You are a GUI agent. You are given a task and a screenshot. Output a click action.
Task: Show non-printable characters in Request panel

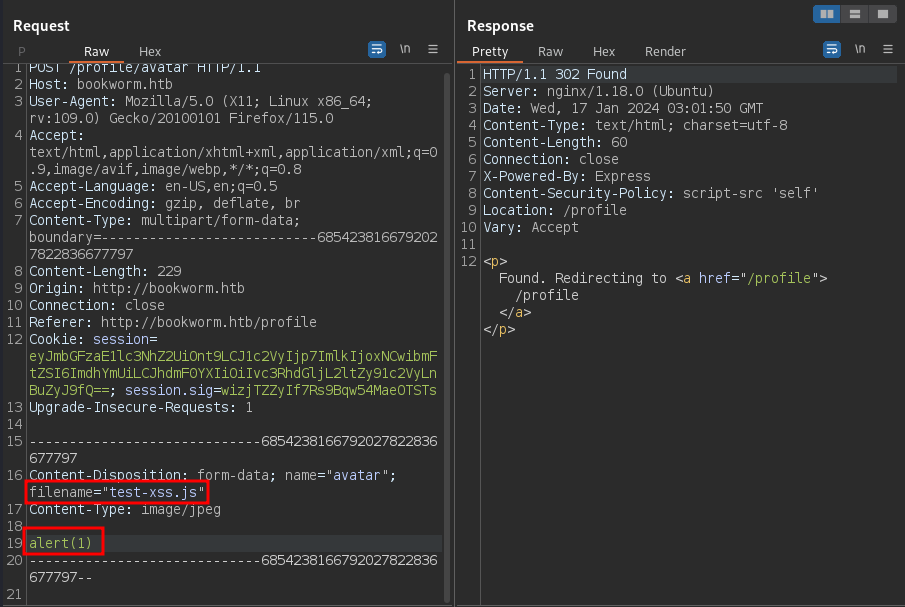[405, 49]
